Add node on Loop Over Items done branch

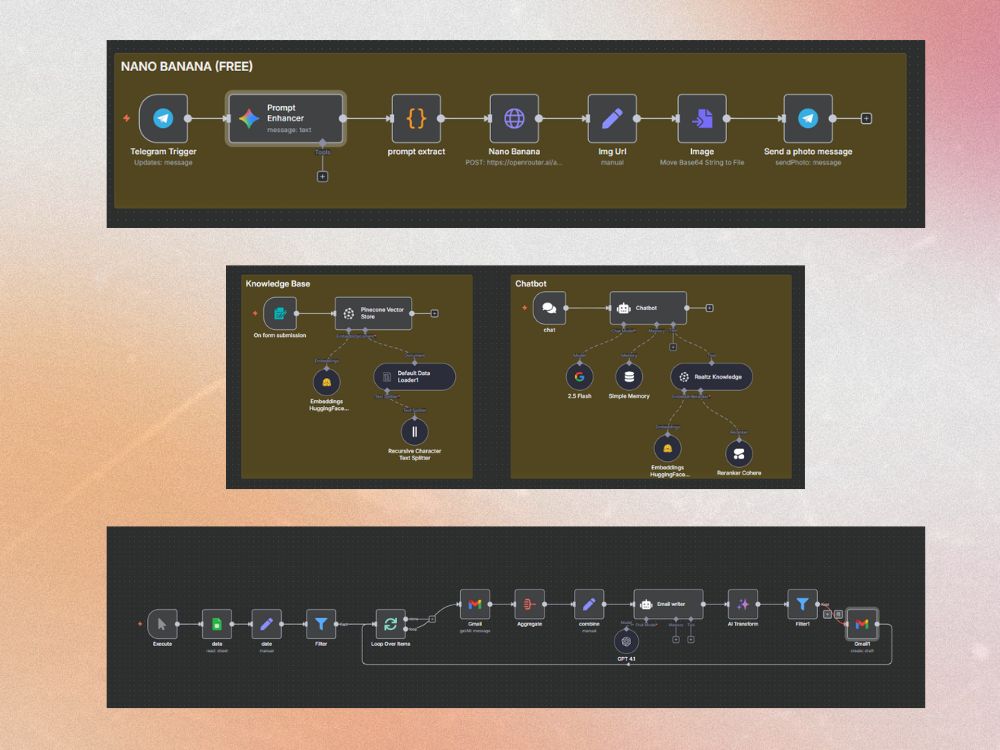(x=432, y=619)
